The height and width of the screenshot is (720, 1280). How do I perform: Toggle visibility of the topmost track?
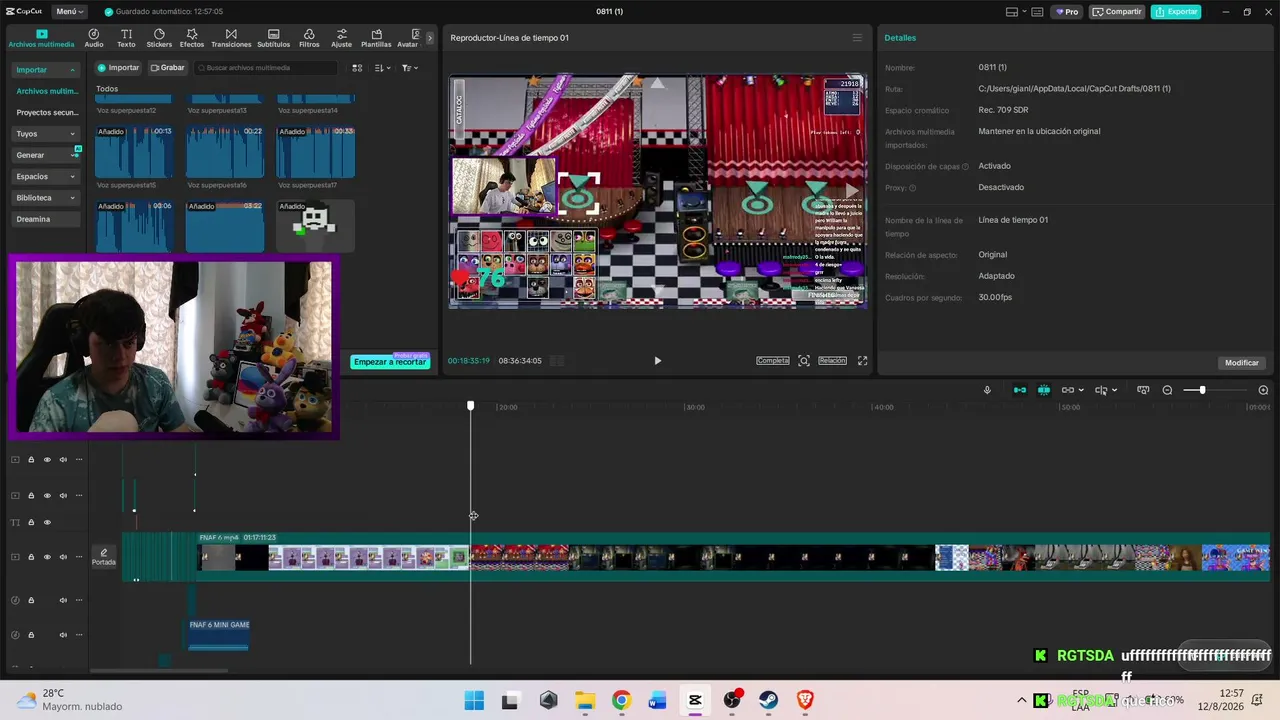(x=47, y=460)
